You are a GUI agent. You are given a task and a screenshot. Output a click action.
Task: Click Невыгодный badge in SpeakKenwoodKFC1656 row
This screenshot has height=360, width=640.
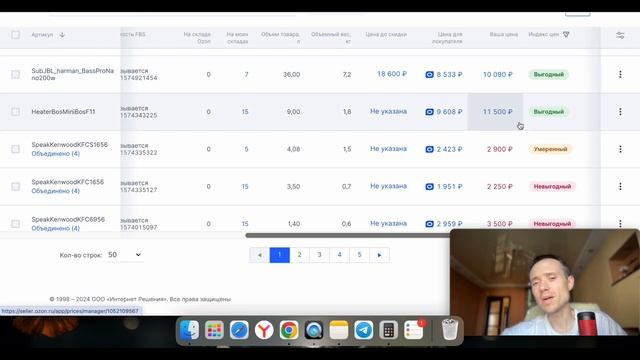552,187
